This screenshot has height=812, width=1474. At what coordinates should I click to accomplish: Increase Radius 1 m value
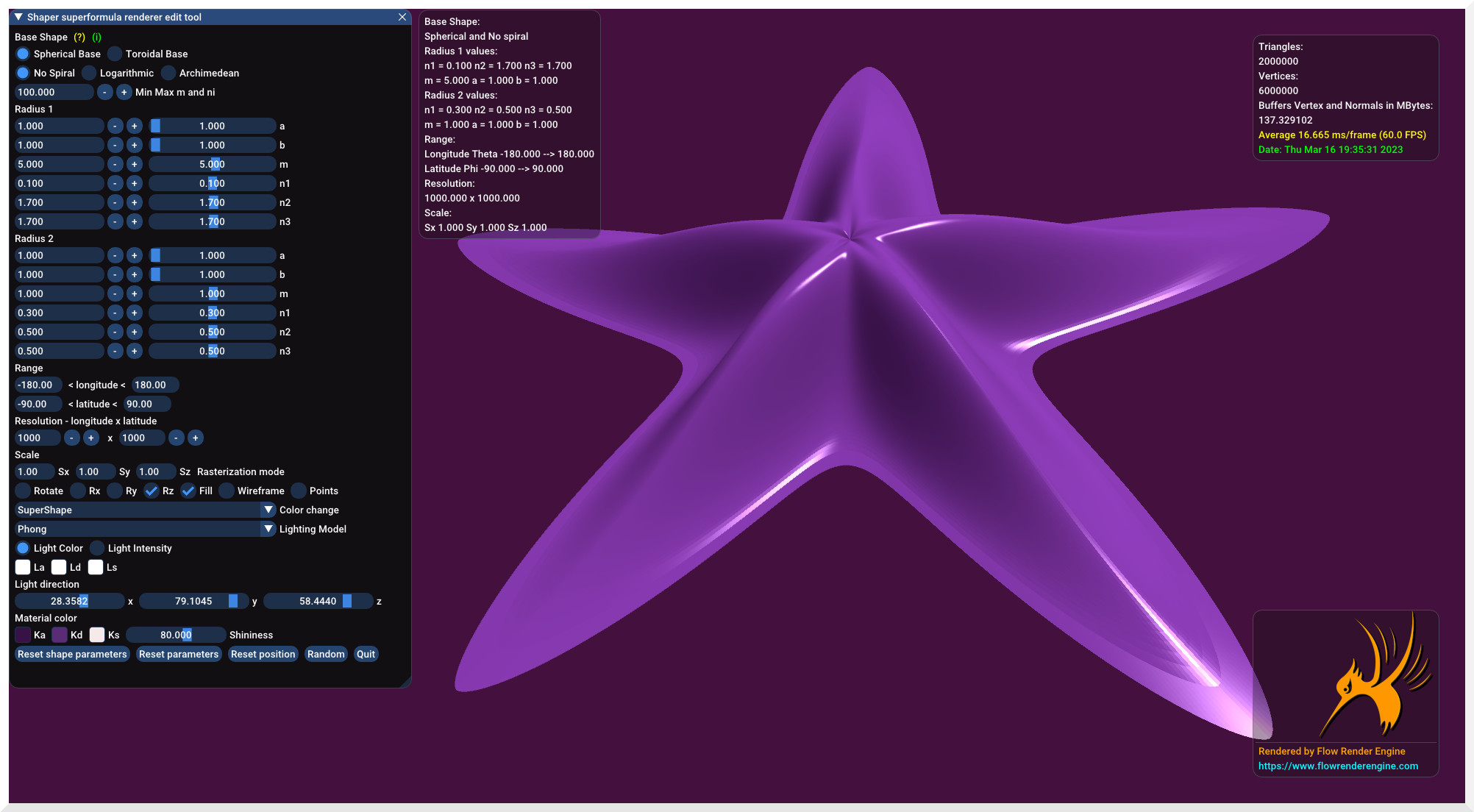134,164
